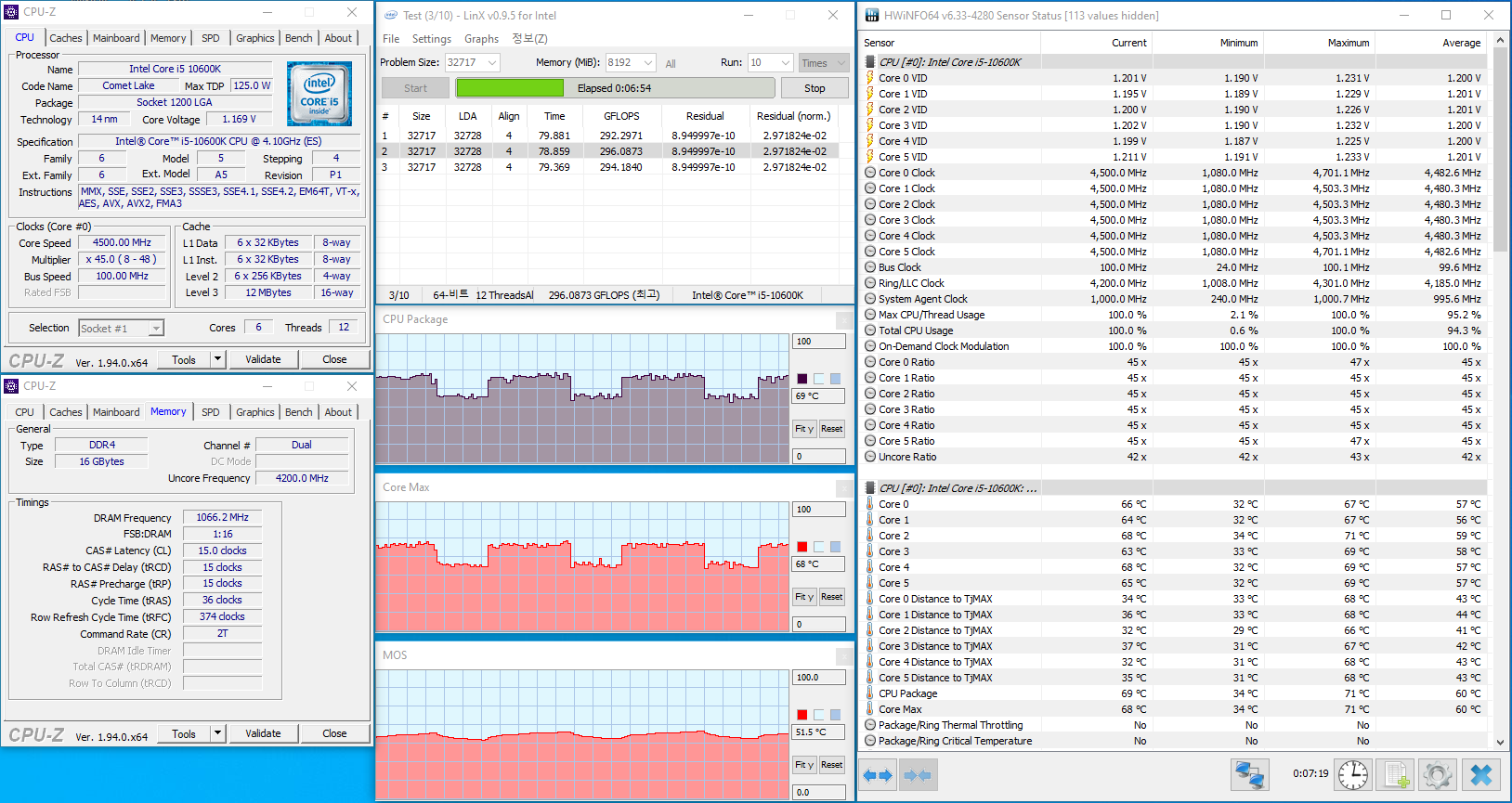
Task: Open the SPD tab in lower CPU-Z window
Action: [211, 412]
